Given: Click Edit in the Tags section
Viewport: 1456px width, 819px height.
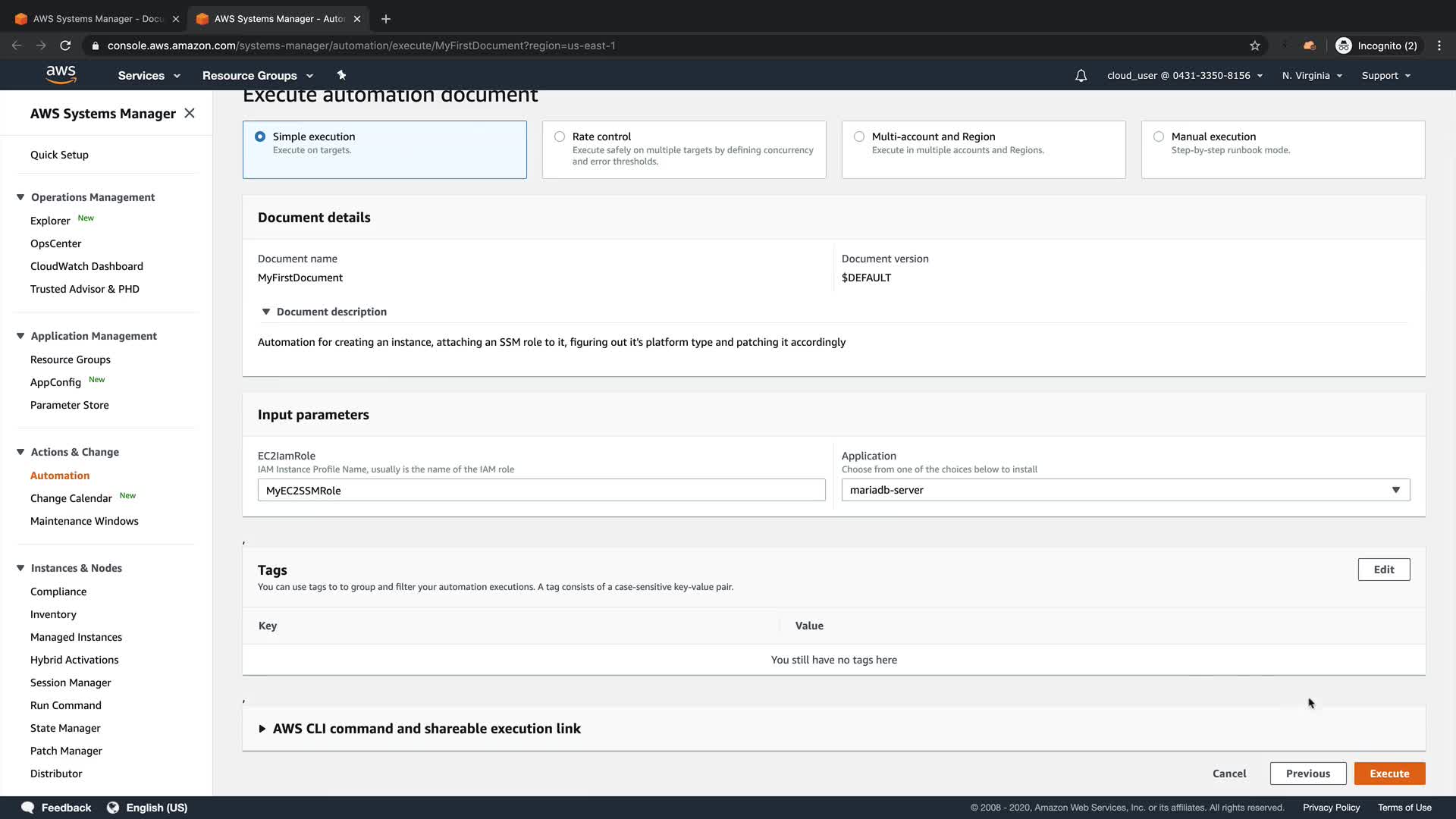Looking at the screenshot, I should pos(1383,570).
